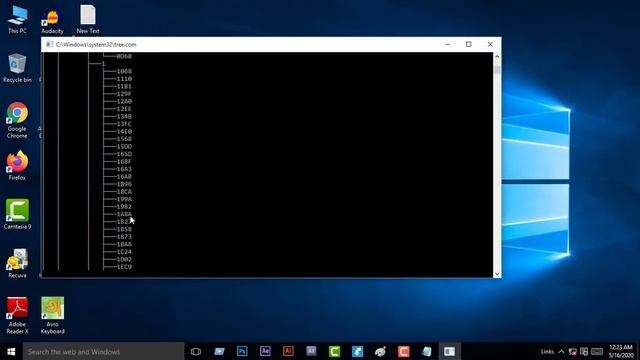Open the network tray icon
The image size is (640, 360).
click(573, 351)
